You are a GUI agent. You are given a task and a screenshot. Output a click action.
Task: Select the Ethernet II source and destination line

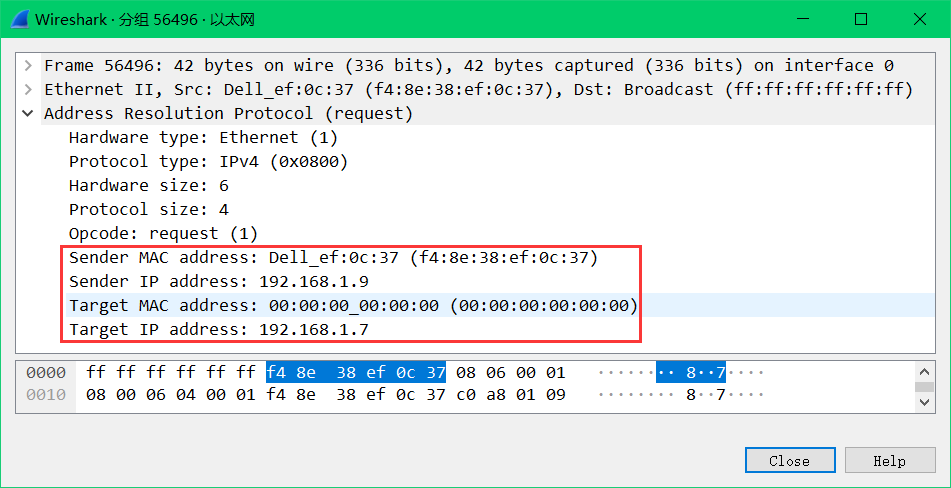click(x=479, y=90)
